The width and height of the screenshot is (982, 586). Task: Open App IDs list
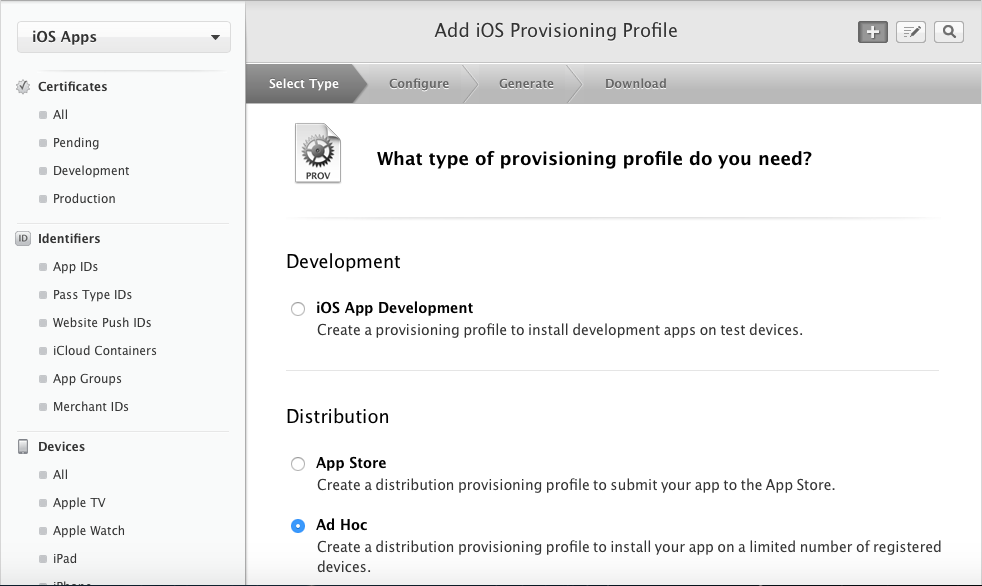click(75, 267)
